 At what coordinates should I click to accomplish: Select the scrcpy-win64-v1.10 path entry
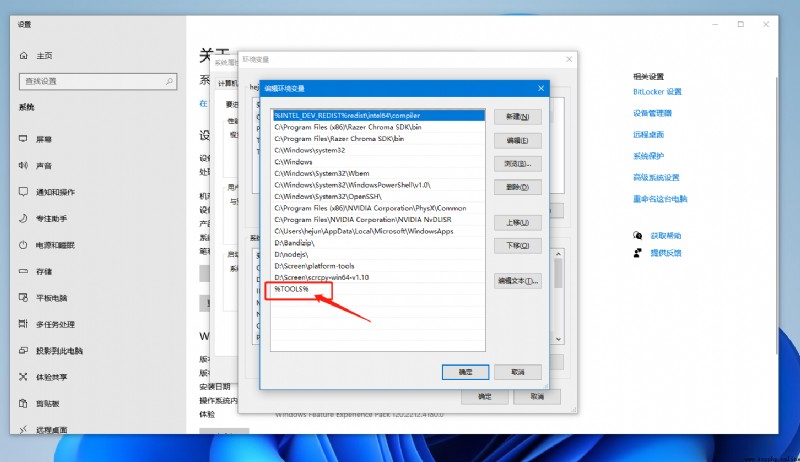pyautogui.click(x=378, y=277)
